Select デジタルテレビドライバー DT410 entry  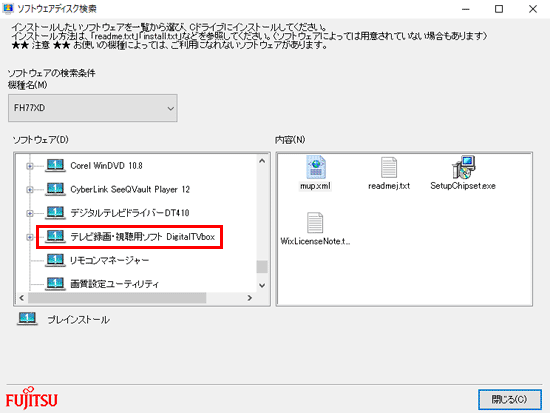130,213
